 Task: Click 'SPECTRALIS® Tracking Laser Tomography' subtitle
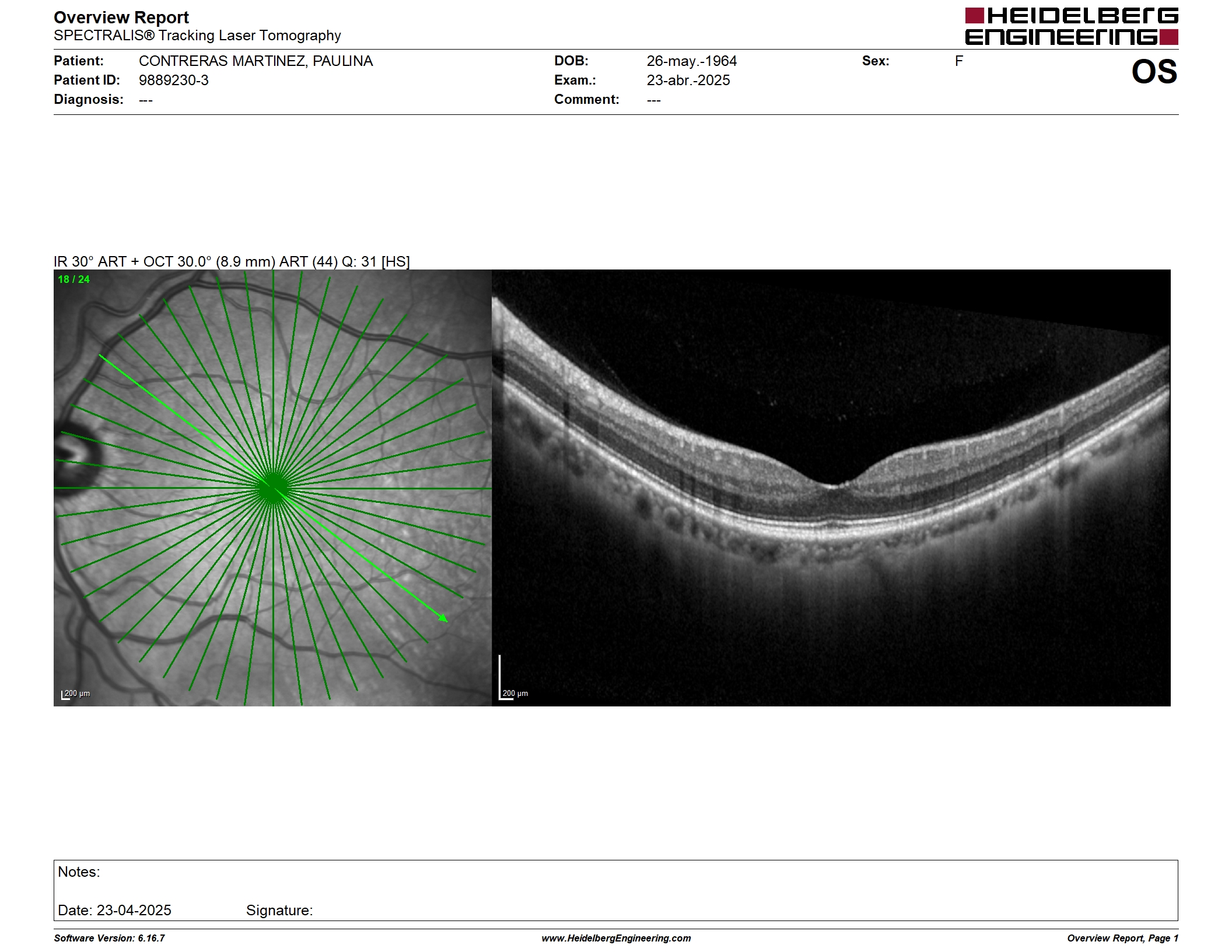point(197,36)
